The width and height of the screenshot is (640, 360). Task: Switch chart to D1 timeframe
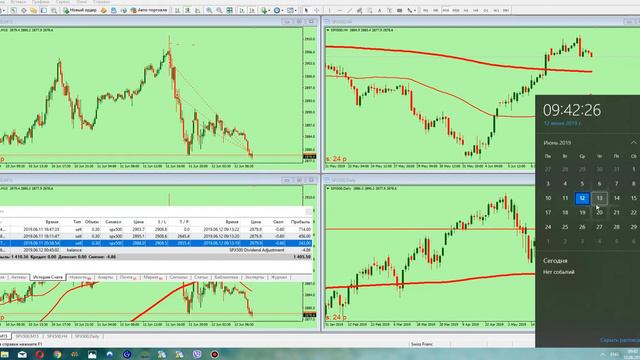(x=486, y=10)
